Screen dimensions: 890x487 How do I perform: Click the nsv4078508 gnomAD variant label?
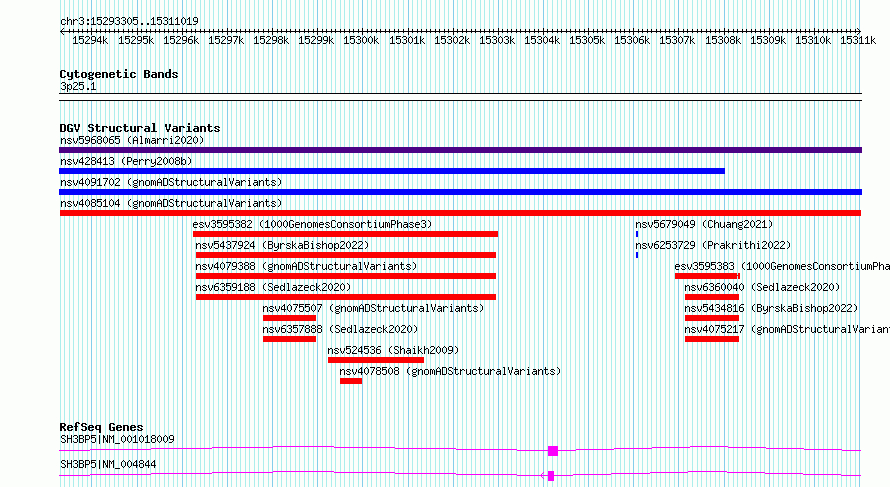450,371
